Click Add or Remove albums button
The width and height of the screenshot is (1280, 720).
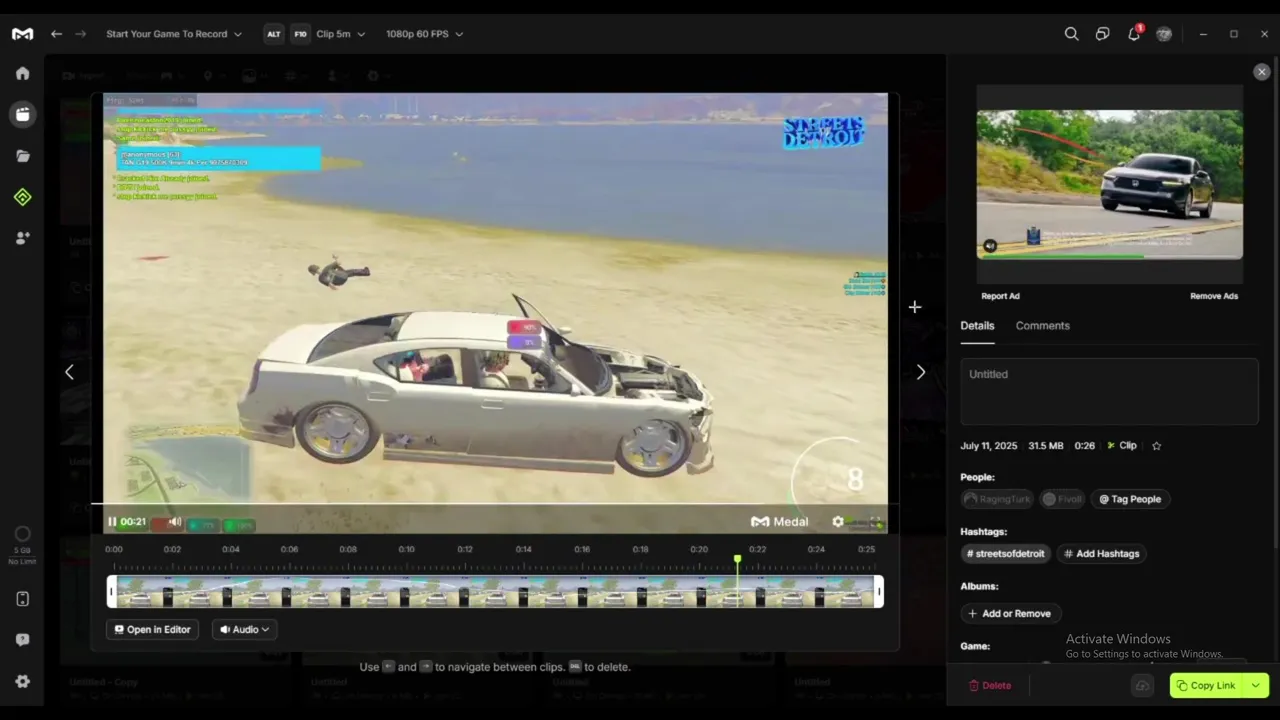point(1010,614)
